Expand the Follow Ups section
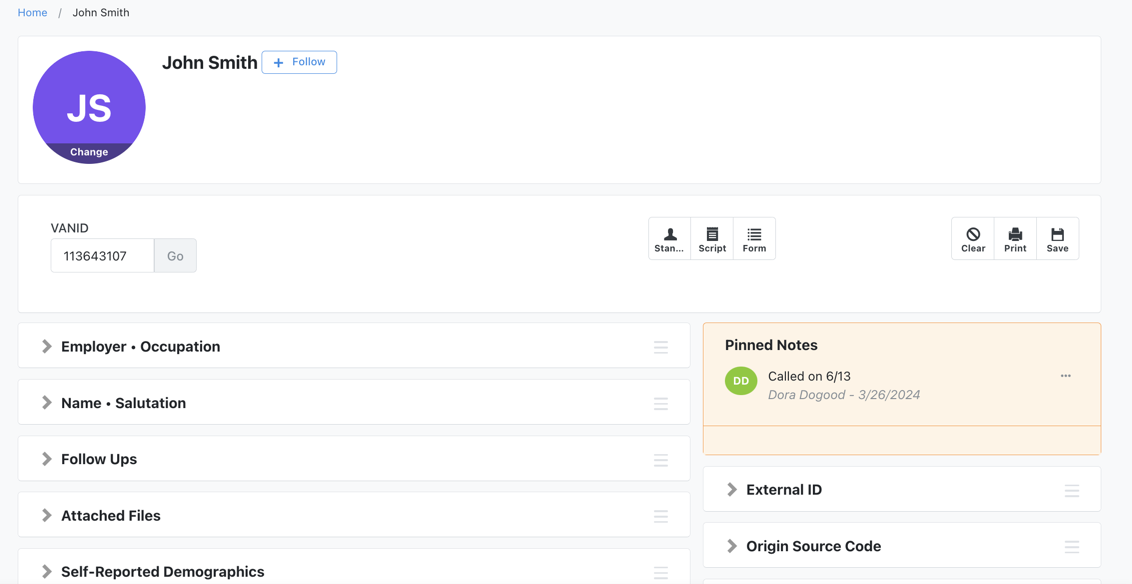The width and height of the screenshot is (1132, 584). click(46, 459)
